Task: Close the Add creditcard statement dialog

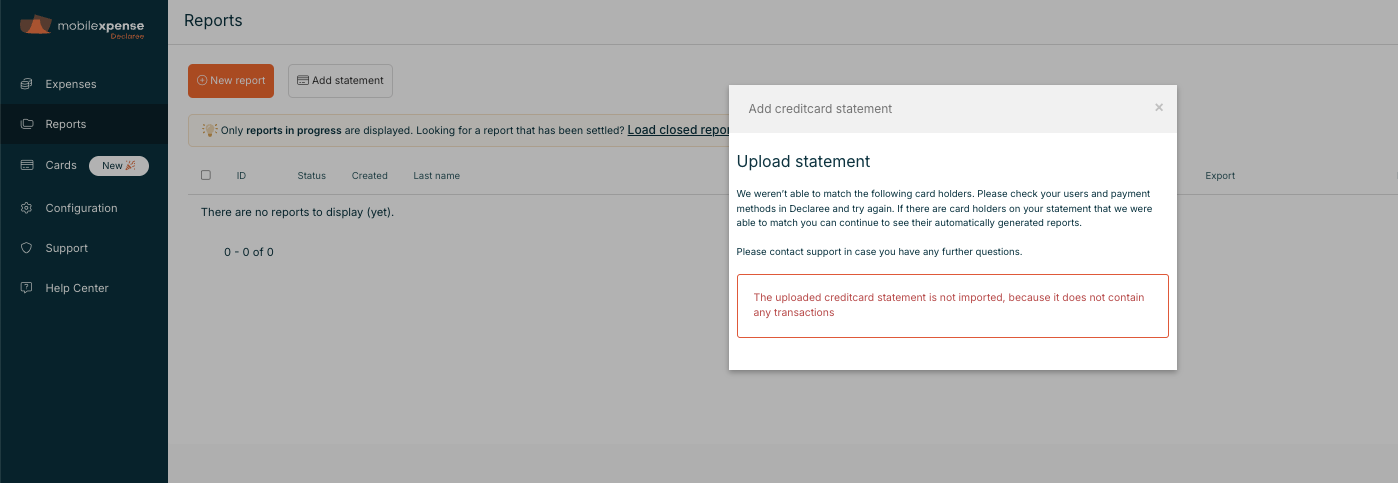Action: click(1159, 108)
